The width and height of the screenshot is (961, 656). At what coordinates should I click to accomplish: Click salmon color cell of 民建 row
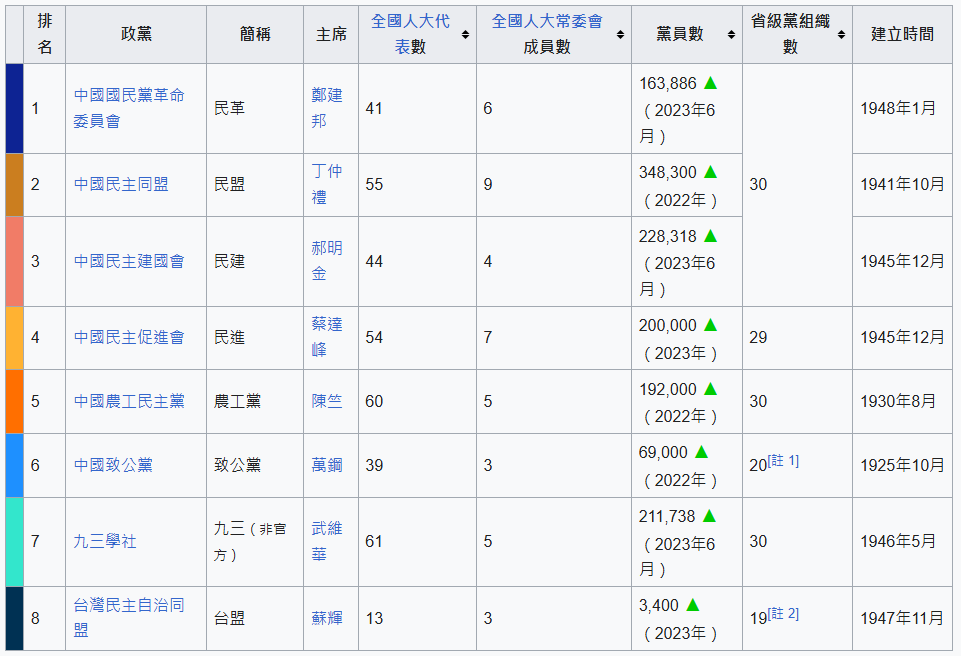[14, 261]
